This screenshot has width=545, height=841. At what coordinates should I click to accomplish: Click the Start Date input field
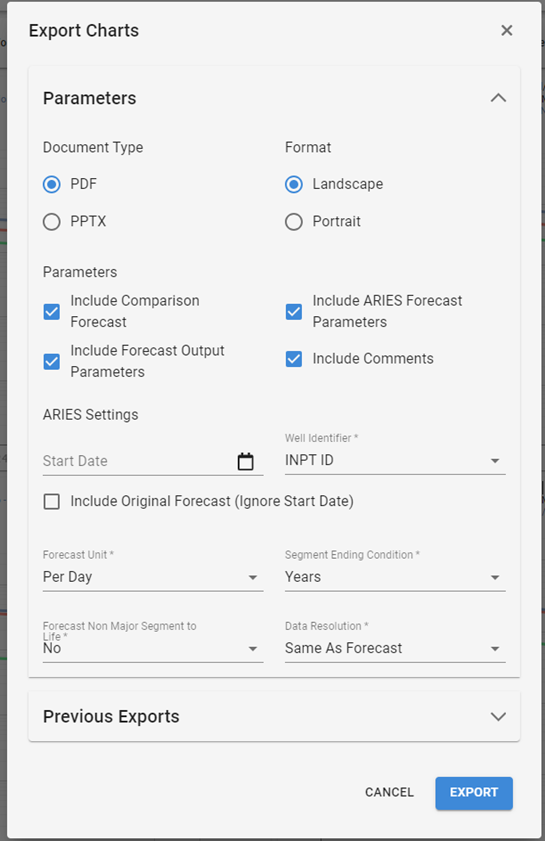point(138,461)
